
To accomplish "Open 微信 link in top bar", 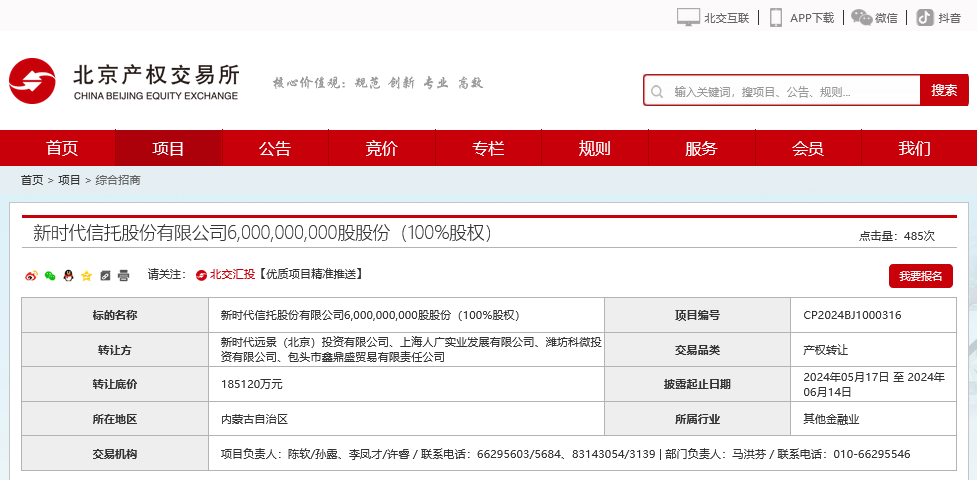I will click(875, 17).
